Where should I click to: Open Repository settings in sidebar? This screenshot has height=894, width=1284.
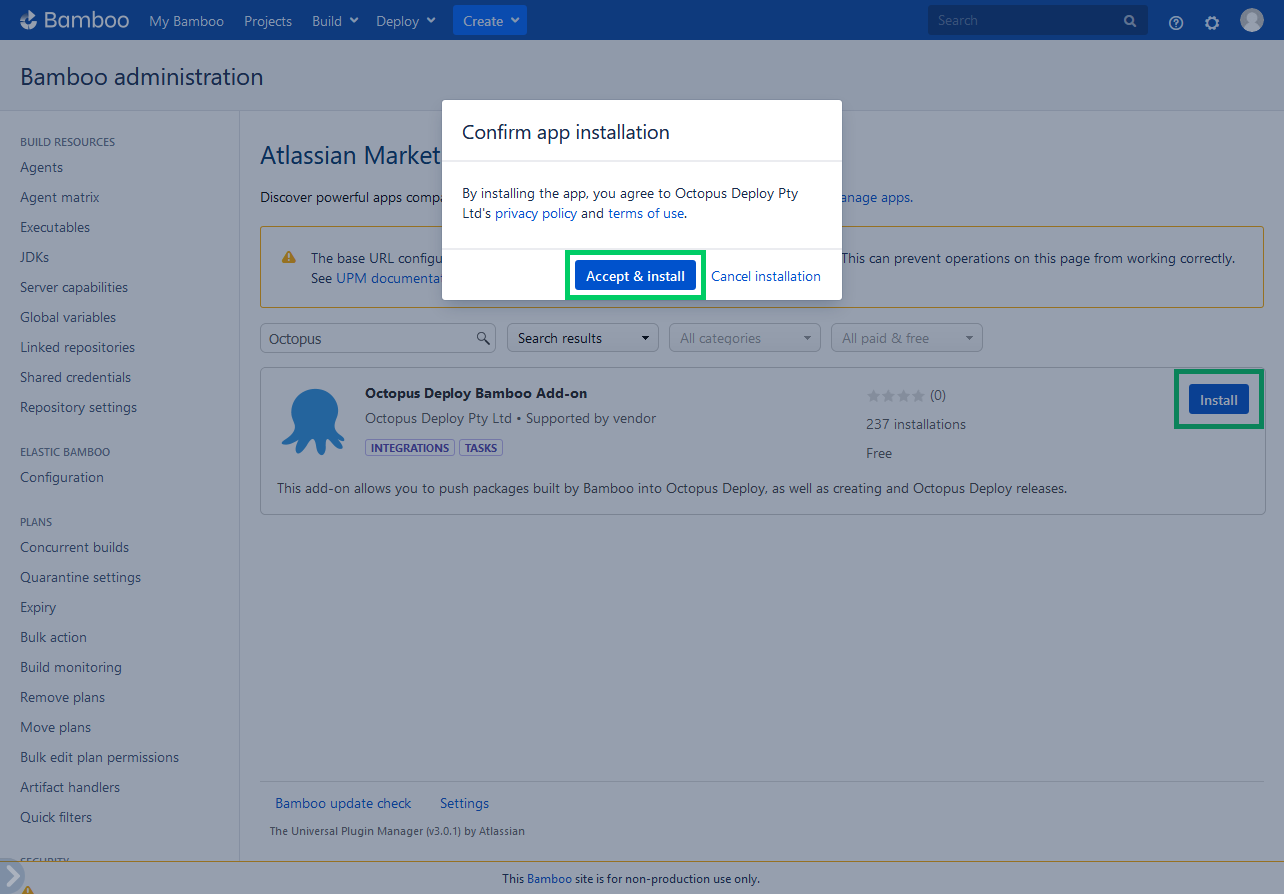78,407
